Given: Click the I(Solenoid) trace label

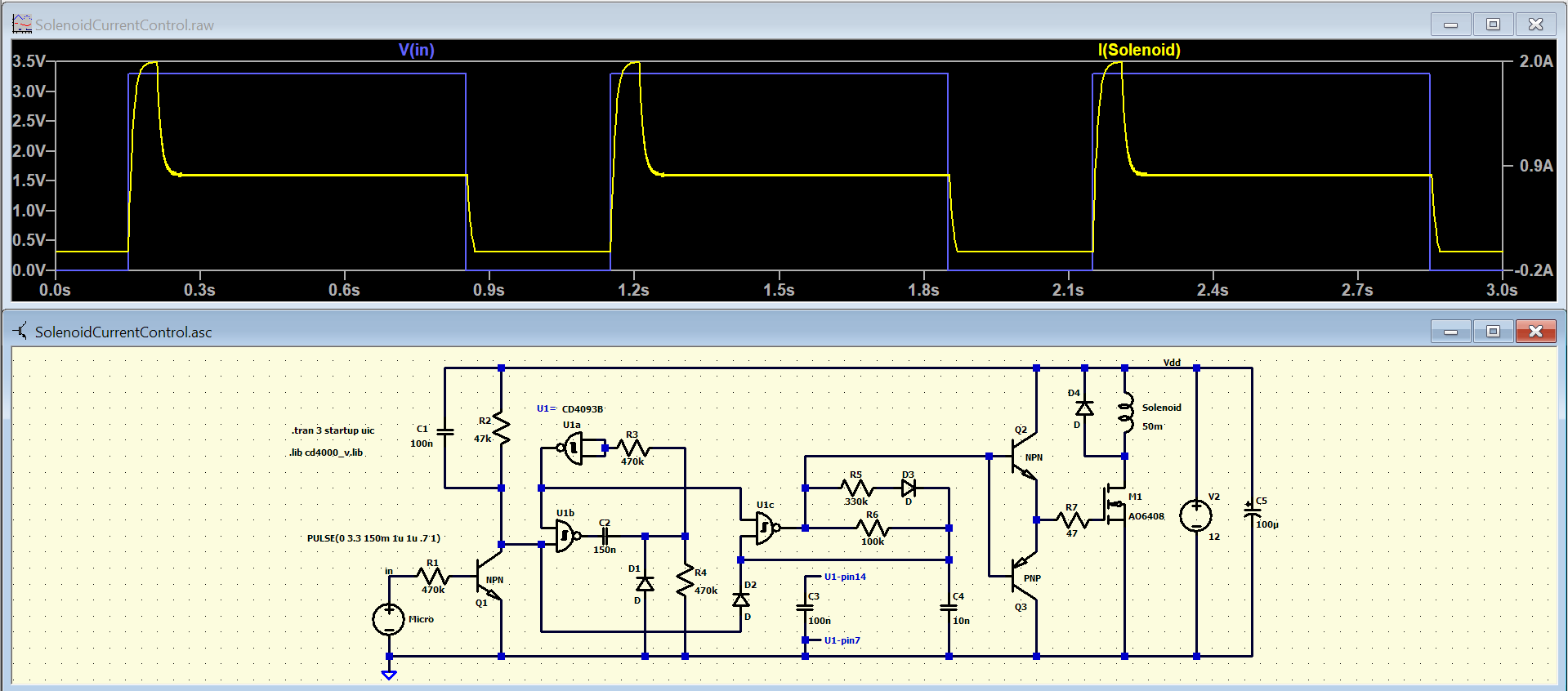Looking at the screenshot, I should pos(1139,50).
